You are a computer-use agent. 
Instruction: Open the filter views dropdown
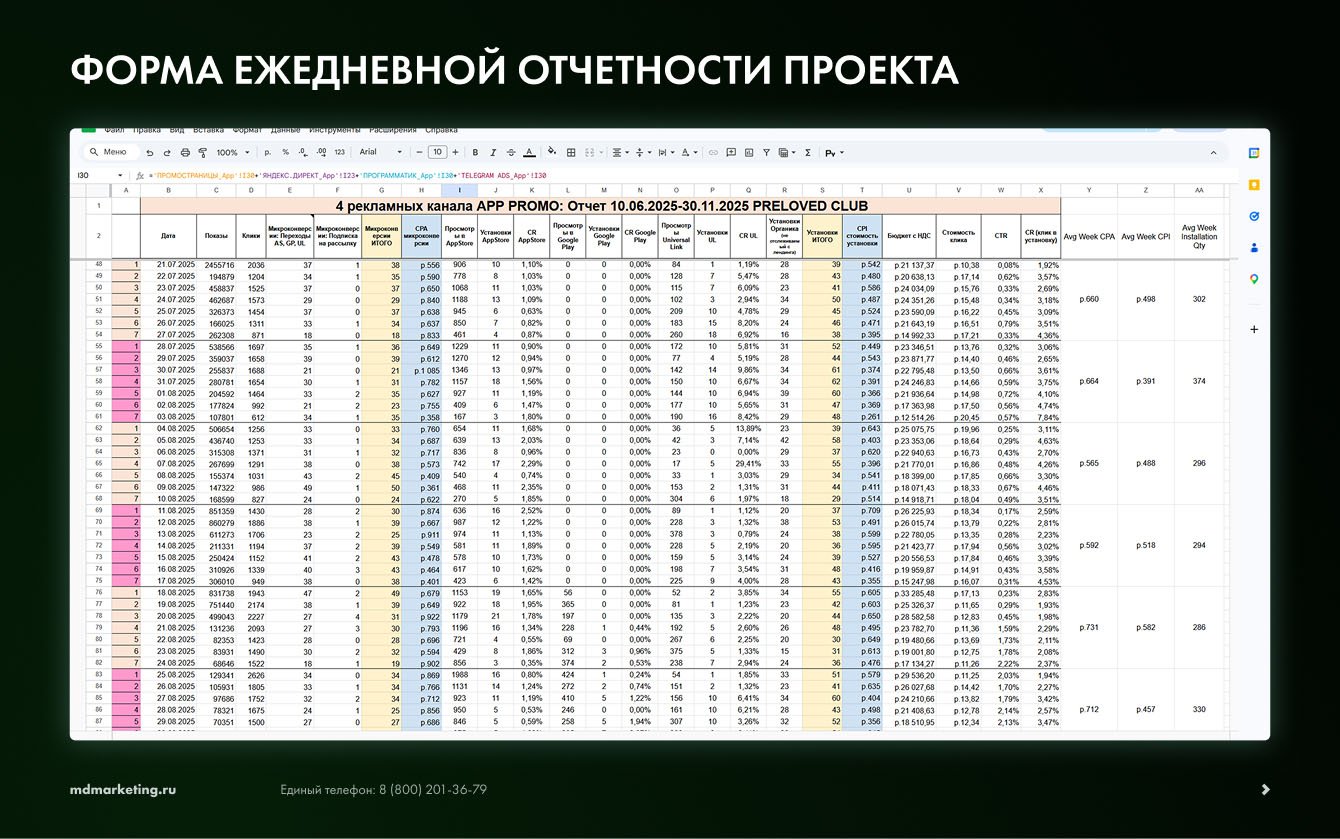pyautogui.click(x=787, y=153)
